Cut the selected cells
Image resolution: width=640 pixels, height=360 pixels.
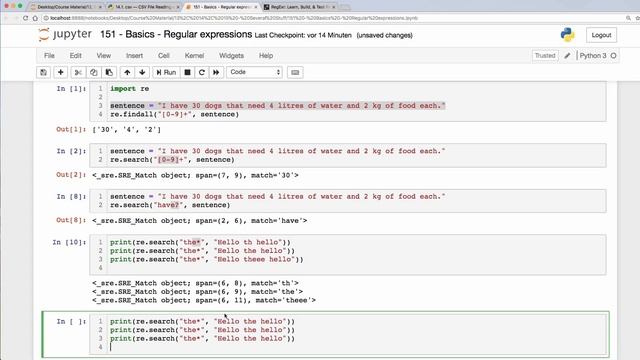[x=78, y=72]
